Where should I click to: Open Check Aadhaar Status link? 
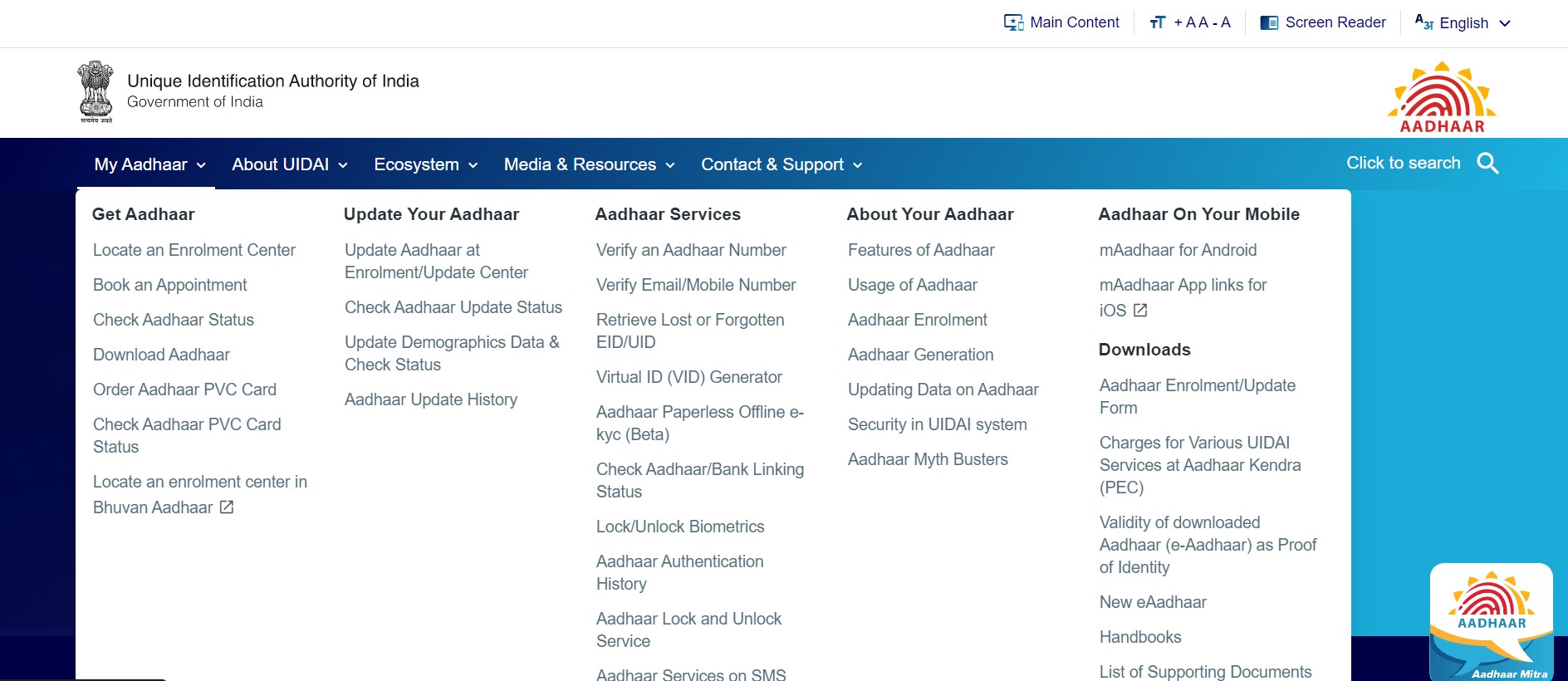(174, 320)
